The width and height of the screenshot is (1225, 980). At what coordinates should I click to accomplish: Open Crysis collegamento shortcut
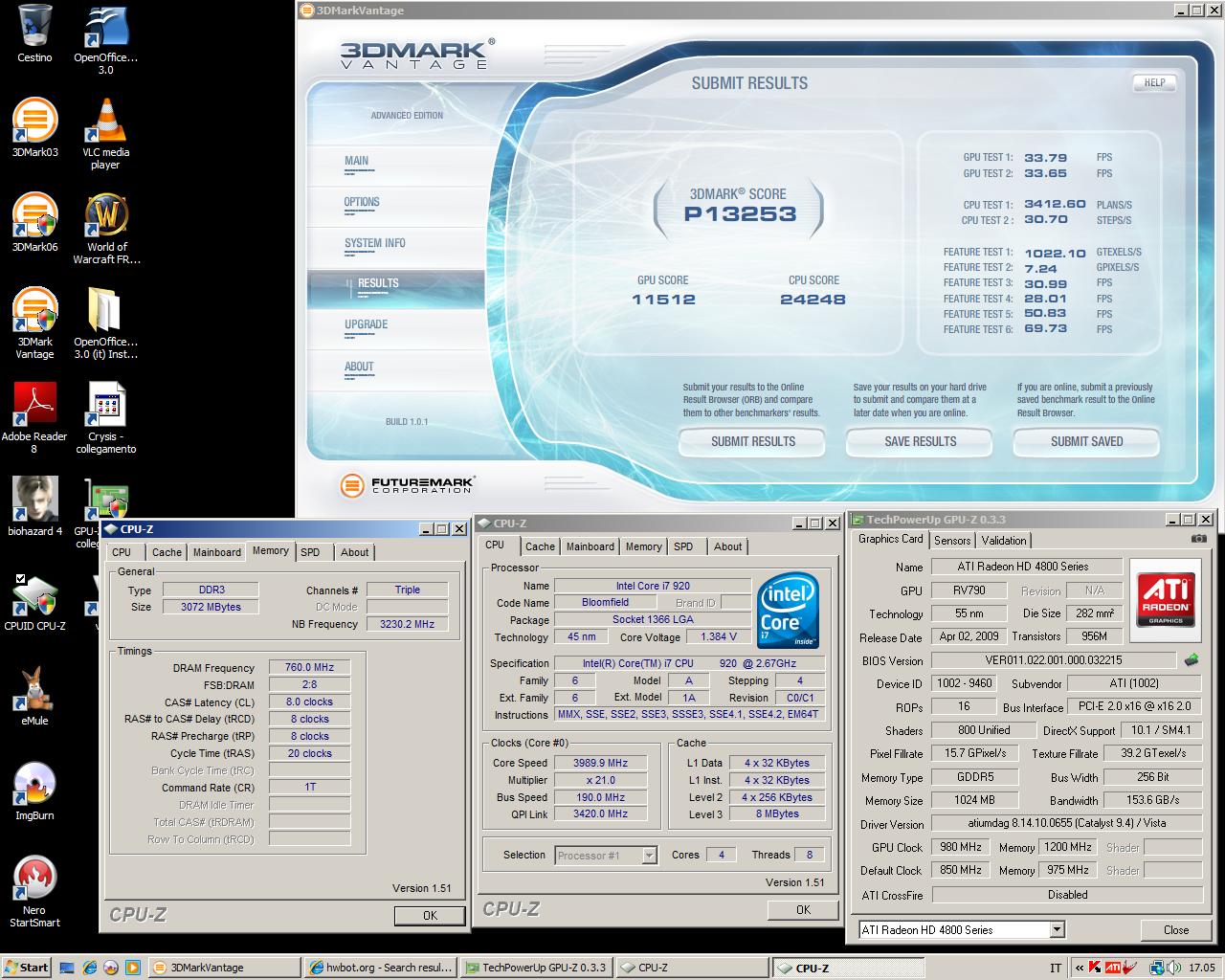click(x=105, y=418)
